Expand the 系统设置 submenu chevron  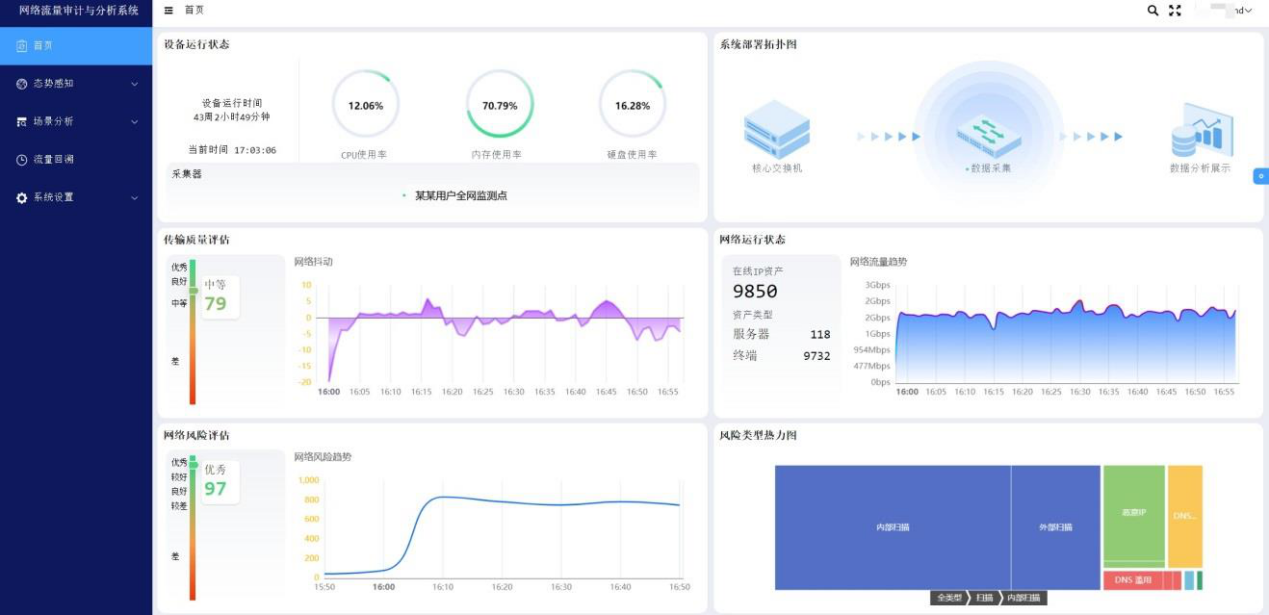tap(135, 198)
